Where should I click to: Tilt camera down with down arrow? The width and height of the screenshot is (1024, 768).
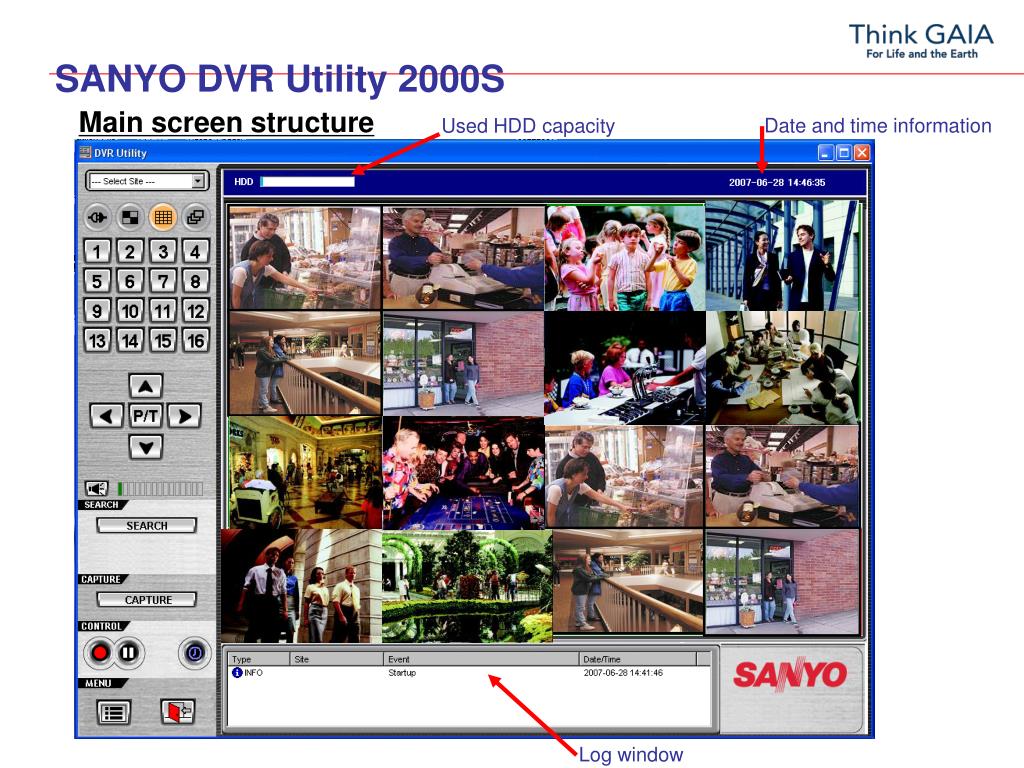(146, 447)
